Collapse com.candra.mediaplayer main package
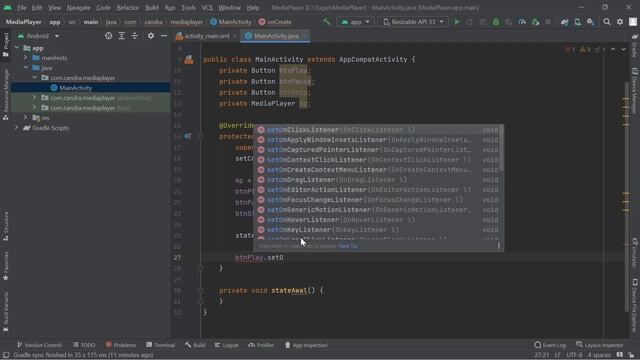The image size is (640, 360). (x=35, y=78)
